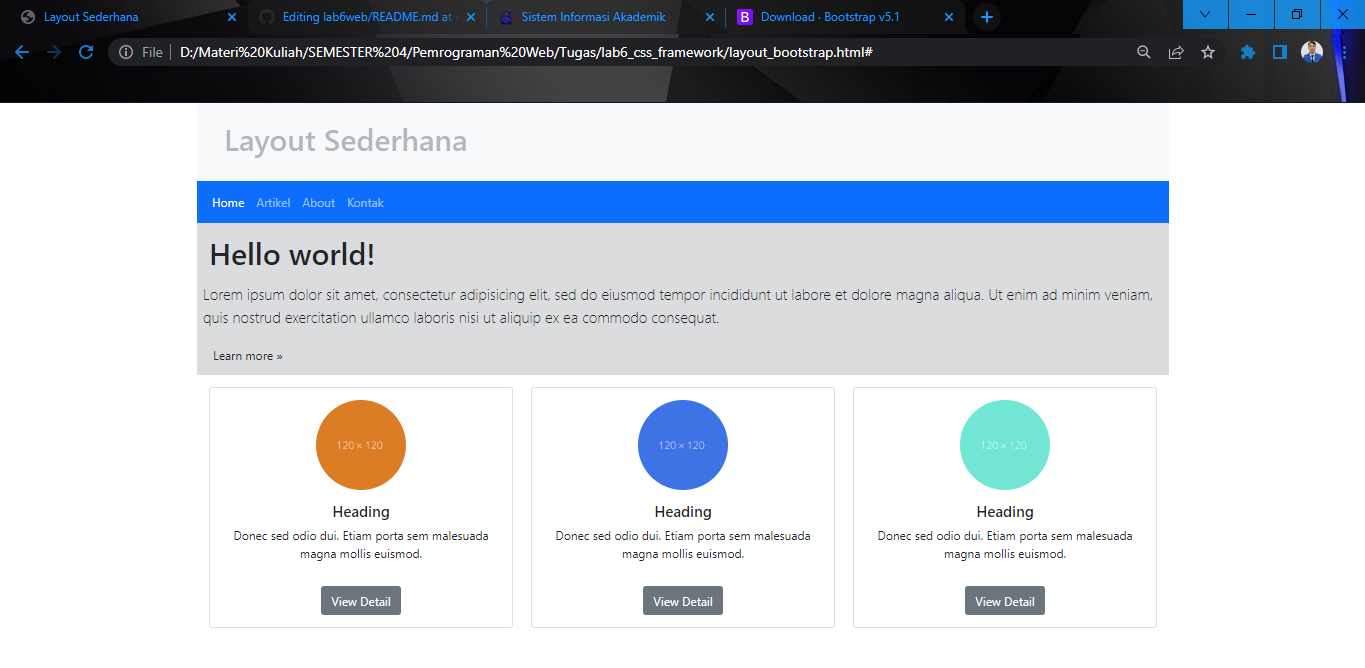
Task: Open the Artikel navigation link
Action: (x=273, y=202)
